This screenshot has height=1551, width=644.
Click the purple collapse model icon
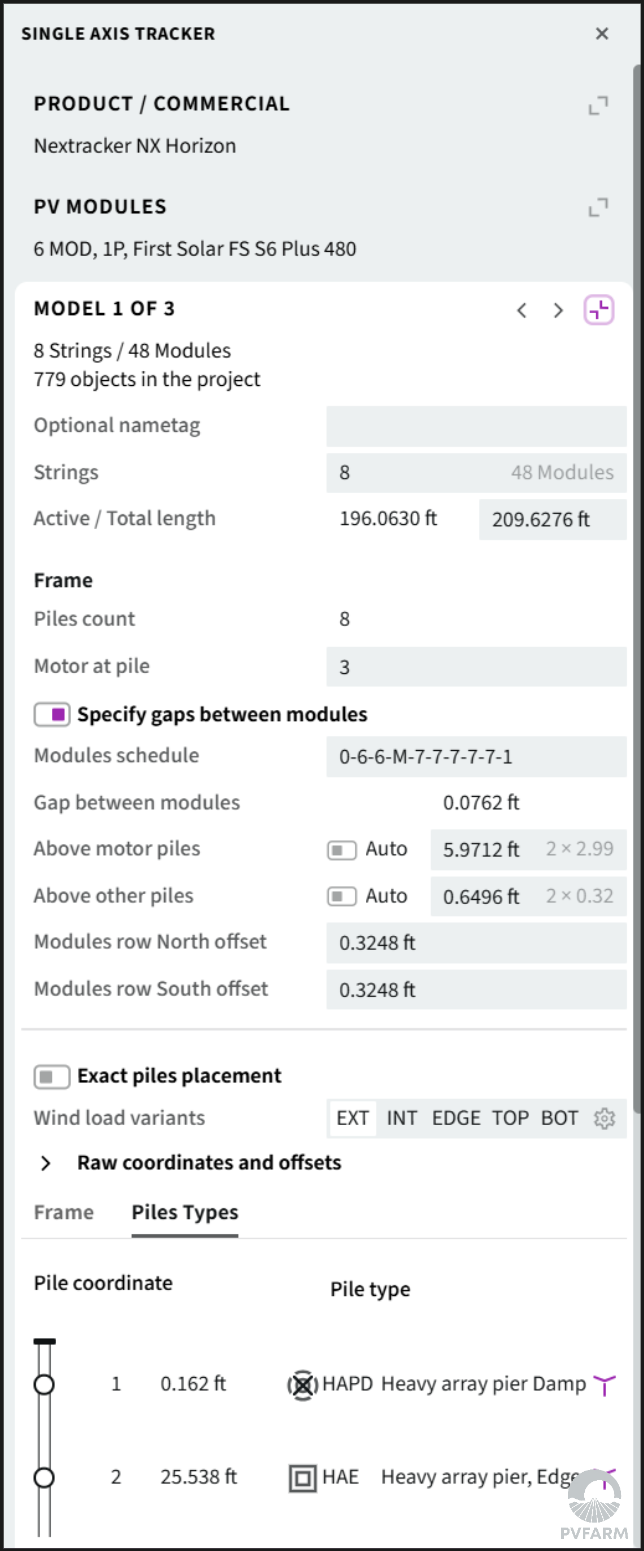coord(599,310)
